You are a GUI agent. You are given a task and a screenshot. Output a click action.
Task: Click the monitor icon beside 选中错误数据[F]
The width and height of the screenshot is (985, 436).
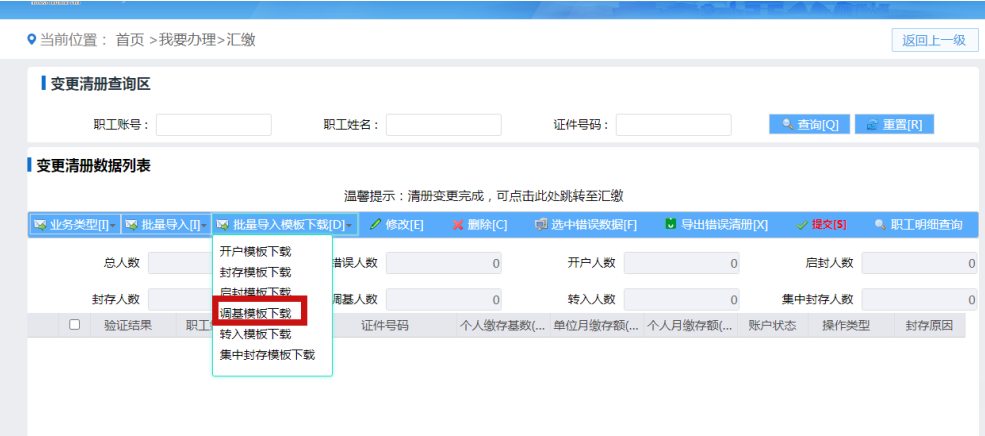(540, 225)
